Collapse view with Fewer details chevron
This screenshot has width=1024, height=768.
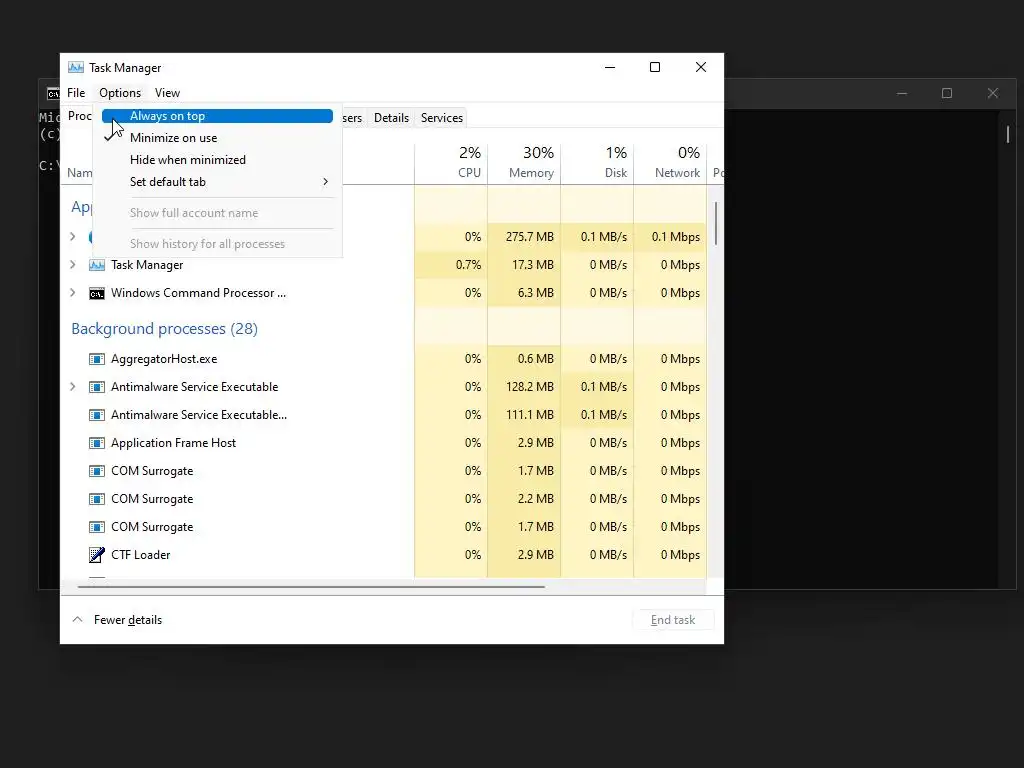click(x=78, y=620)
